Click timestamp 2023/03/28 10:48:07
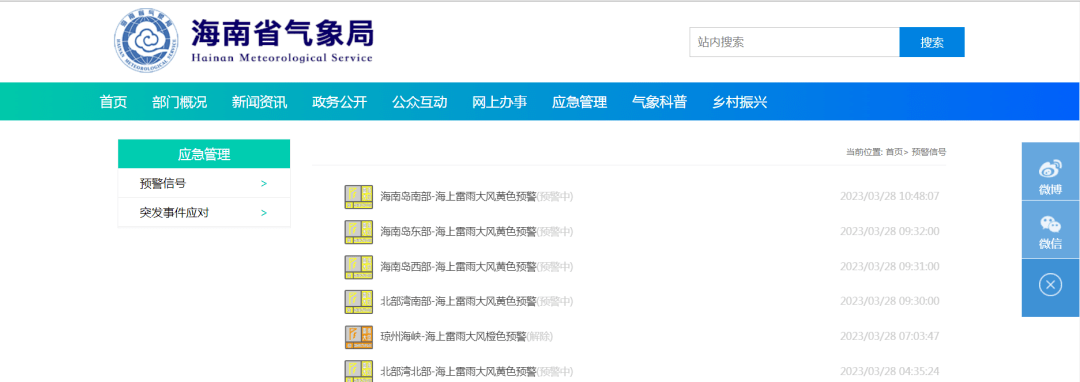Image resolution: width=1080 pixels, height=382 pixels. point(889,197)
